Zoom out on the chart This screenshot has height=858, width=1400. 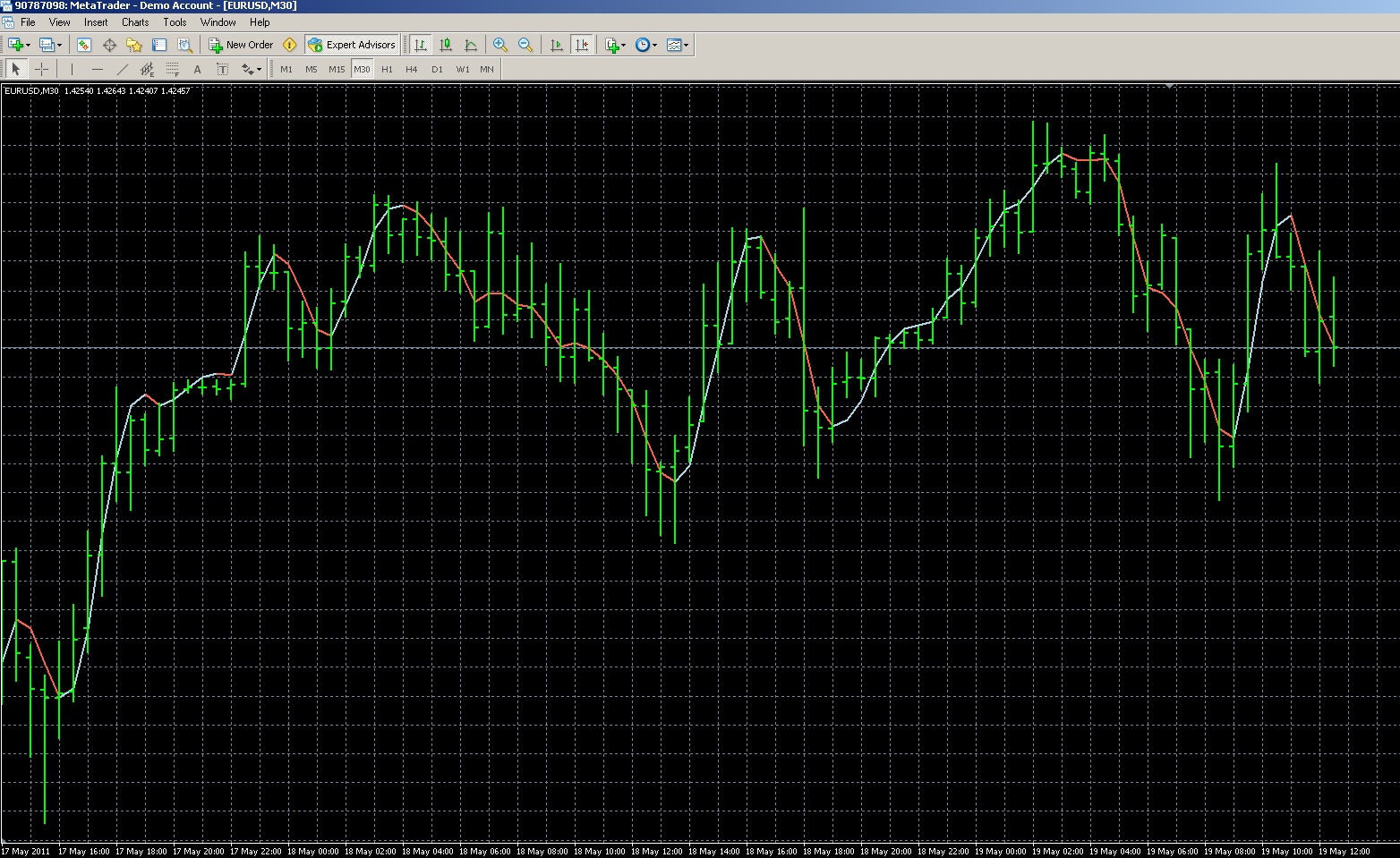click(x=525, y=45)
